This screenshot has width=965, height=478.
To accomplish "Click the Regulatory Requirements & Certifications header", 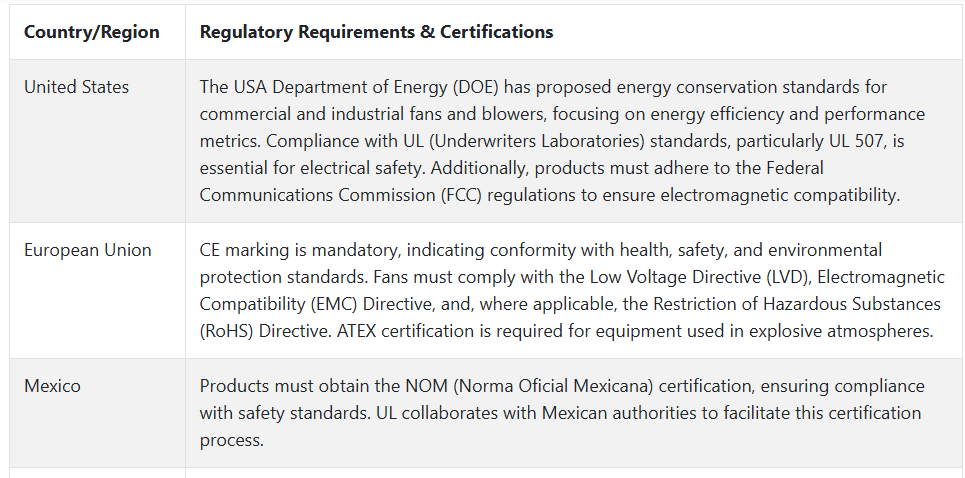I will coord(376,32).
